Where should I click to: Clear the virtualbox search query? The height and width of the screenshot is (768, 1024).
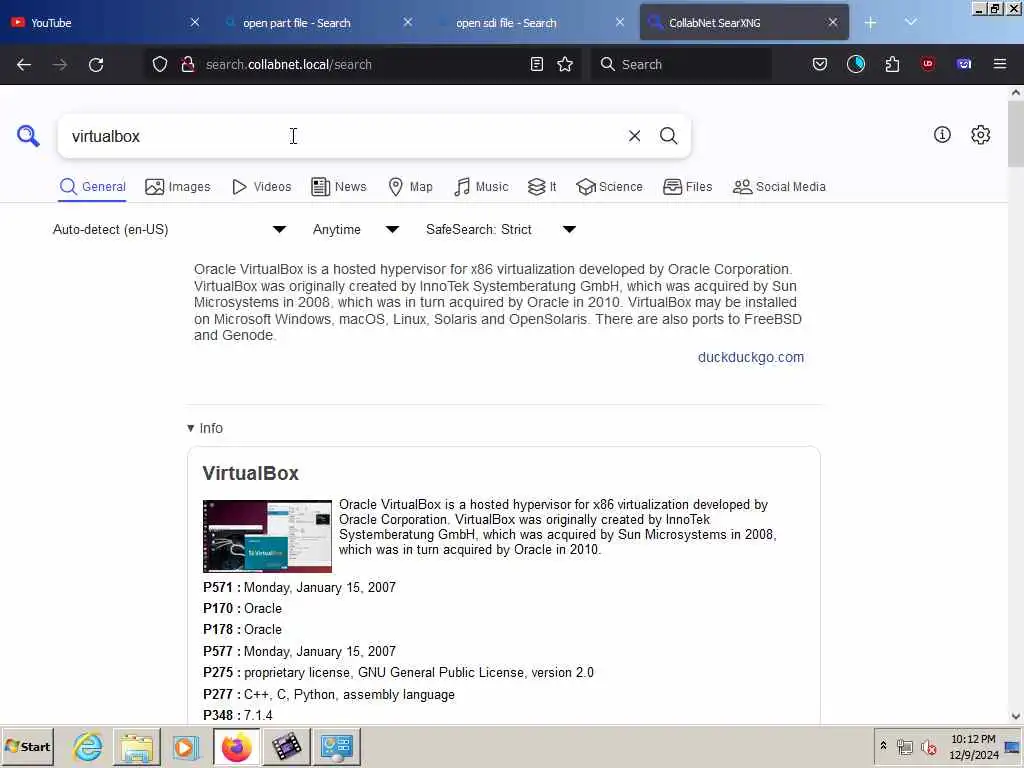point(634,136)
